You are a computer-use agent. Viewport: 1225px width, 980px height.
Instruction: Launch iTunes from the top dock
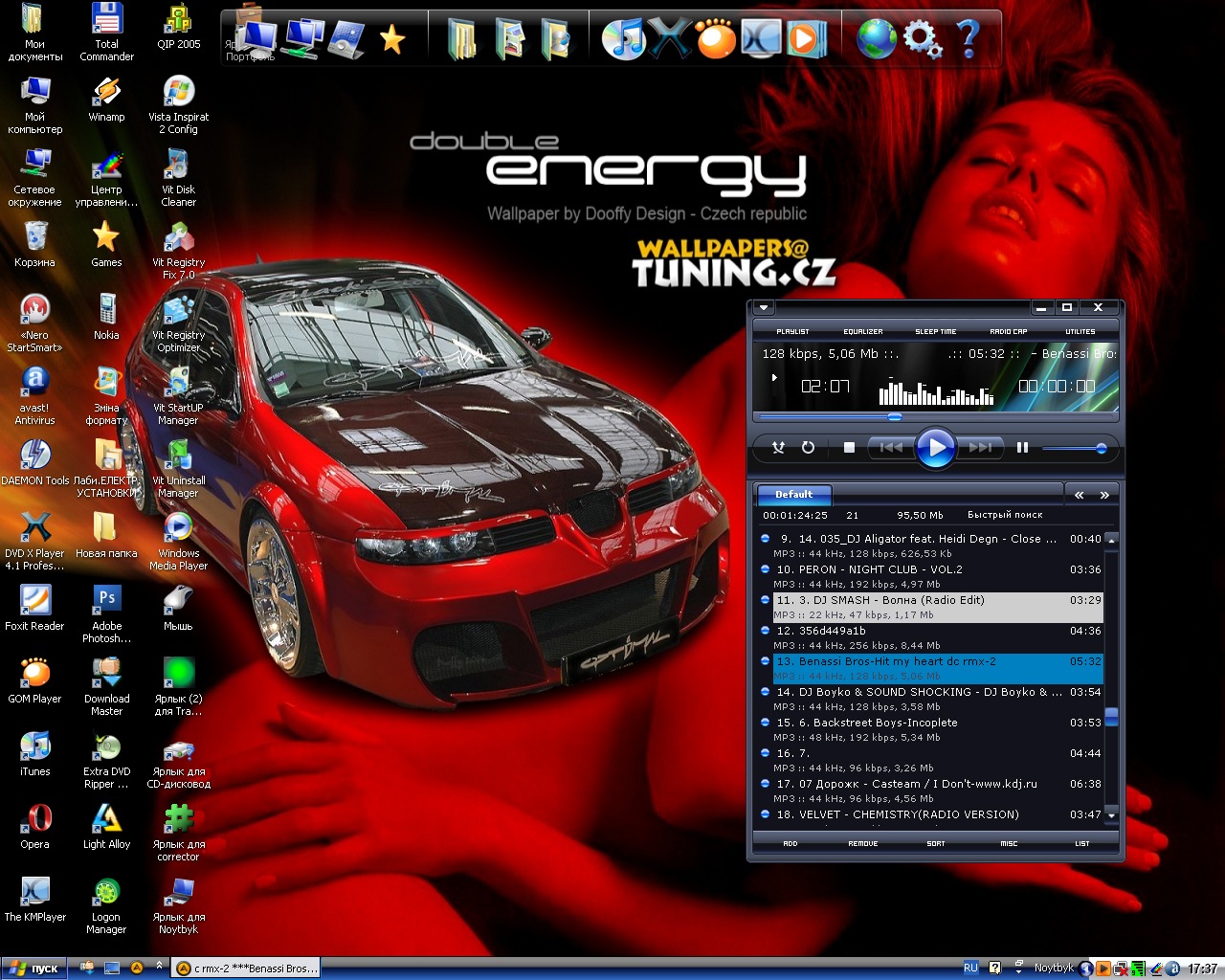click(x=624, y=39)
